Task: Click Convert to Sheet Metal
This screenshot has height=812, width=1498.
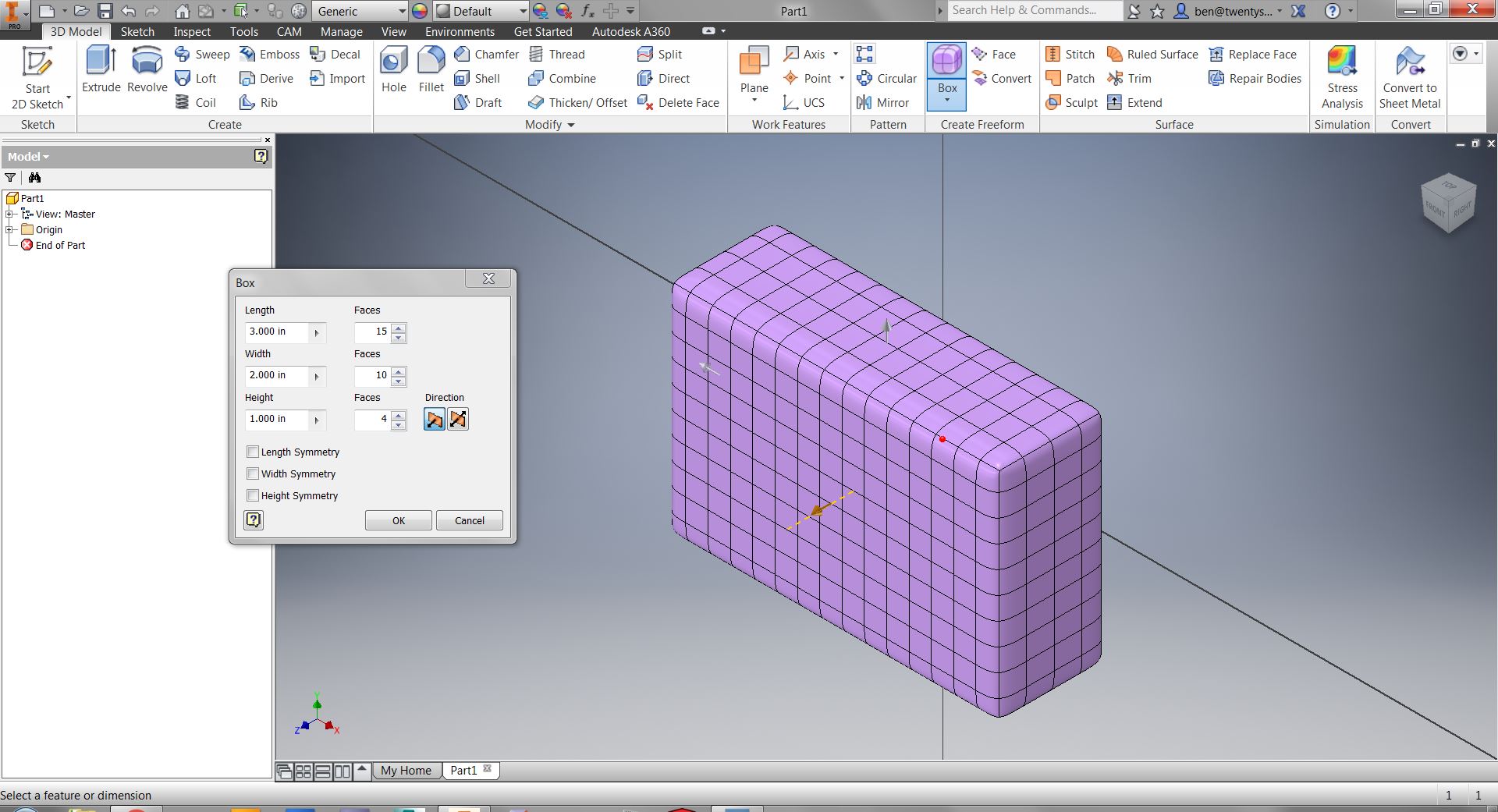Action: pyautogui.click(x=1410, y=78)
